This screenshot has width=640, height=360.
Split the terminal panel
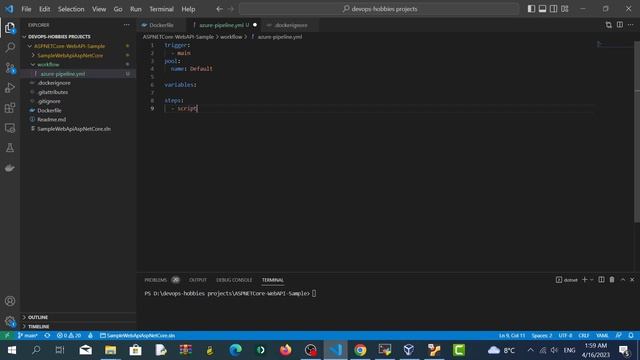click(601, 280)
